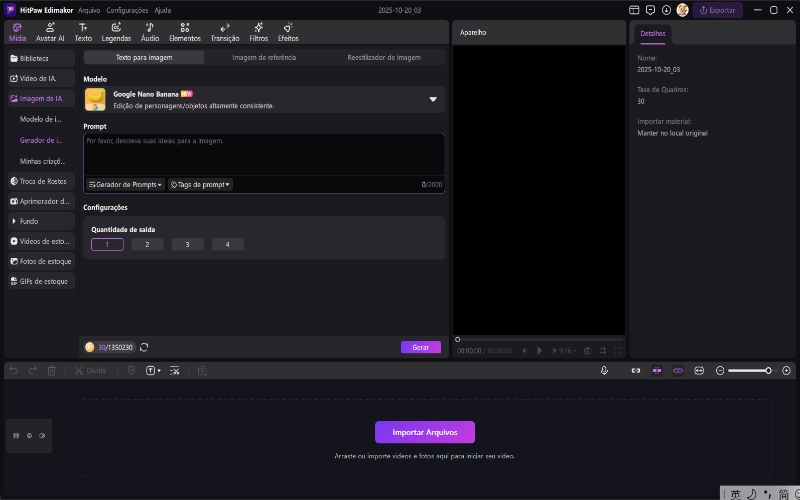Screen dimensions: 800x500
Task: Switch to Imagem de referência tab
Action: [x=264, y=58]
